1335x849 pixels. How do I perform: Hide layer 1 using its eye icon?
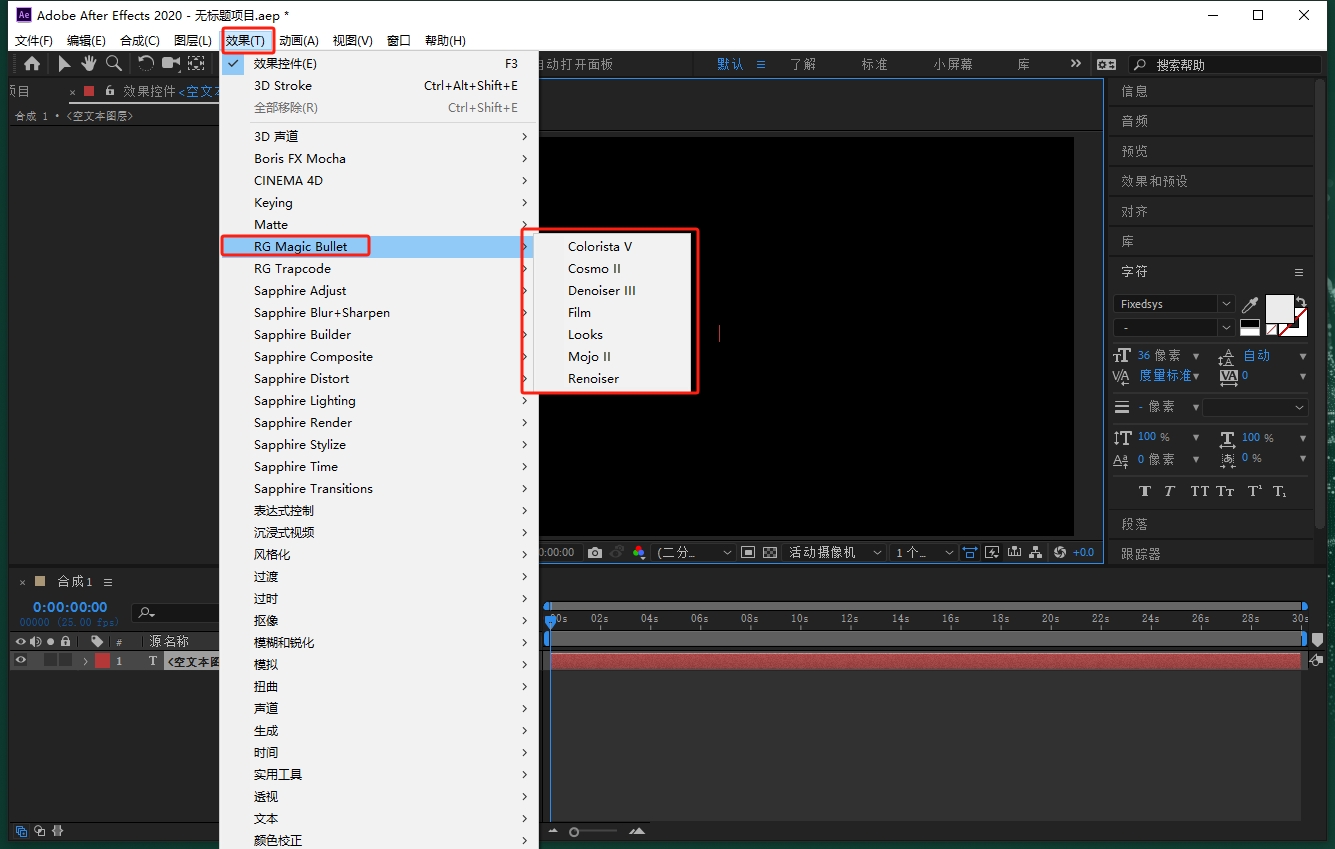[20, 661]
